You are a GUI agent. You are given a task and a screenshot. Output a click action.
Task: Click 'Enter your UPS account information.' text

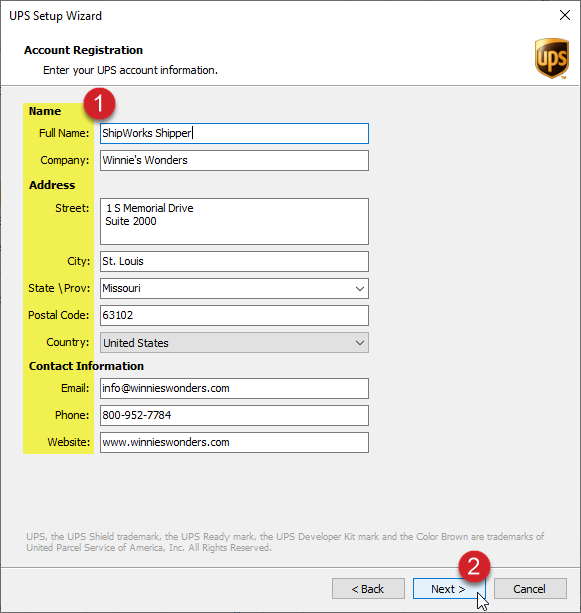tap(130, 70)
